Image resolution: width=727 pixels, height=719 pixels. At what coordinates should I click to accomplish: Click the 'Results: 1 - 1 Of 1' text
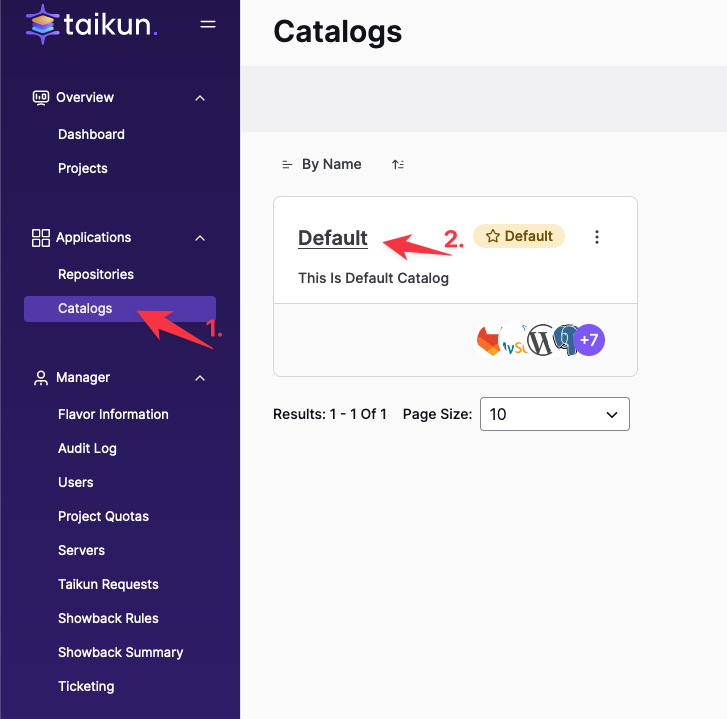(330, 414)
